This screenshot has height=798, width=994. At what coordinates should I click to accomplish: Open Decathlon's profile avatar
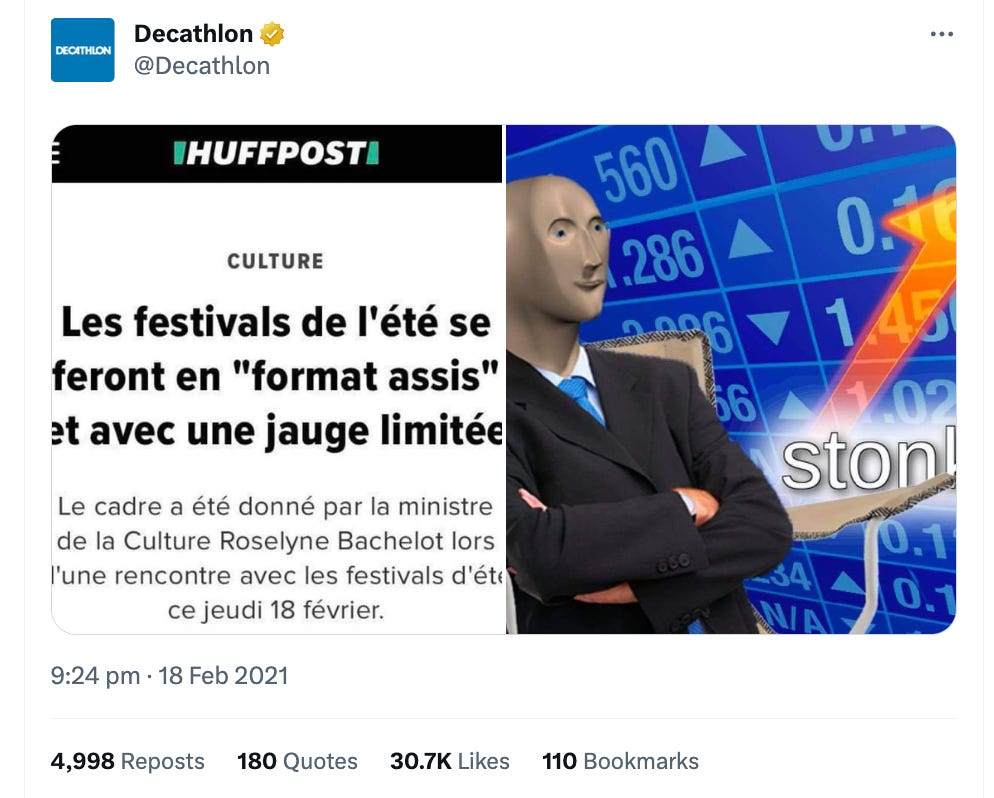click(82, 50)
